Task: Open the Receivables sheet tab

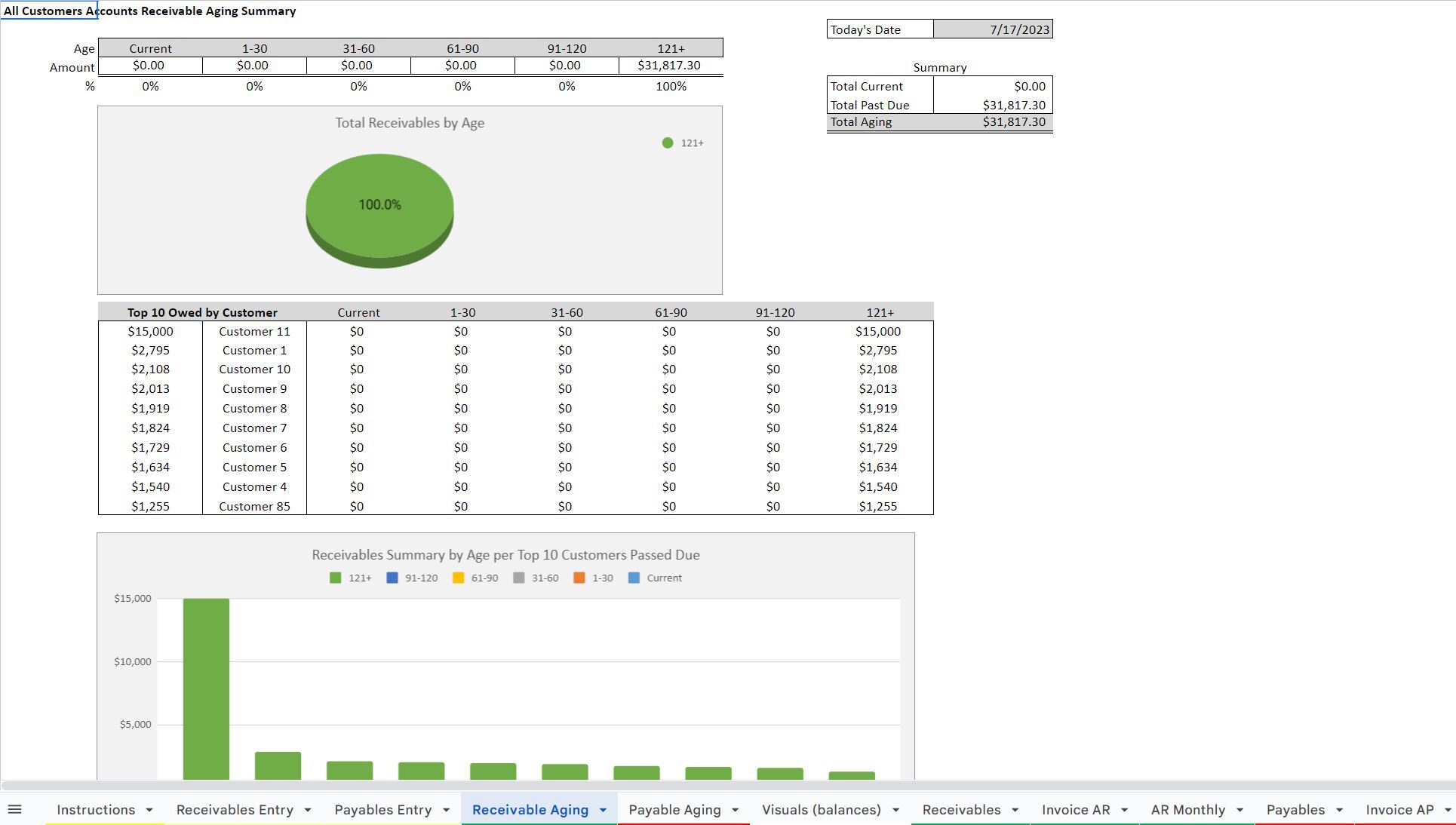Action: tap(961, 810)
